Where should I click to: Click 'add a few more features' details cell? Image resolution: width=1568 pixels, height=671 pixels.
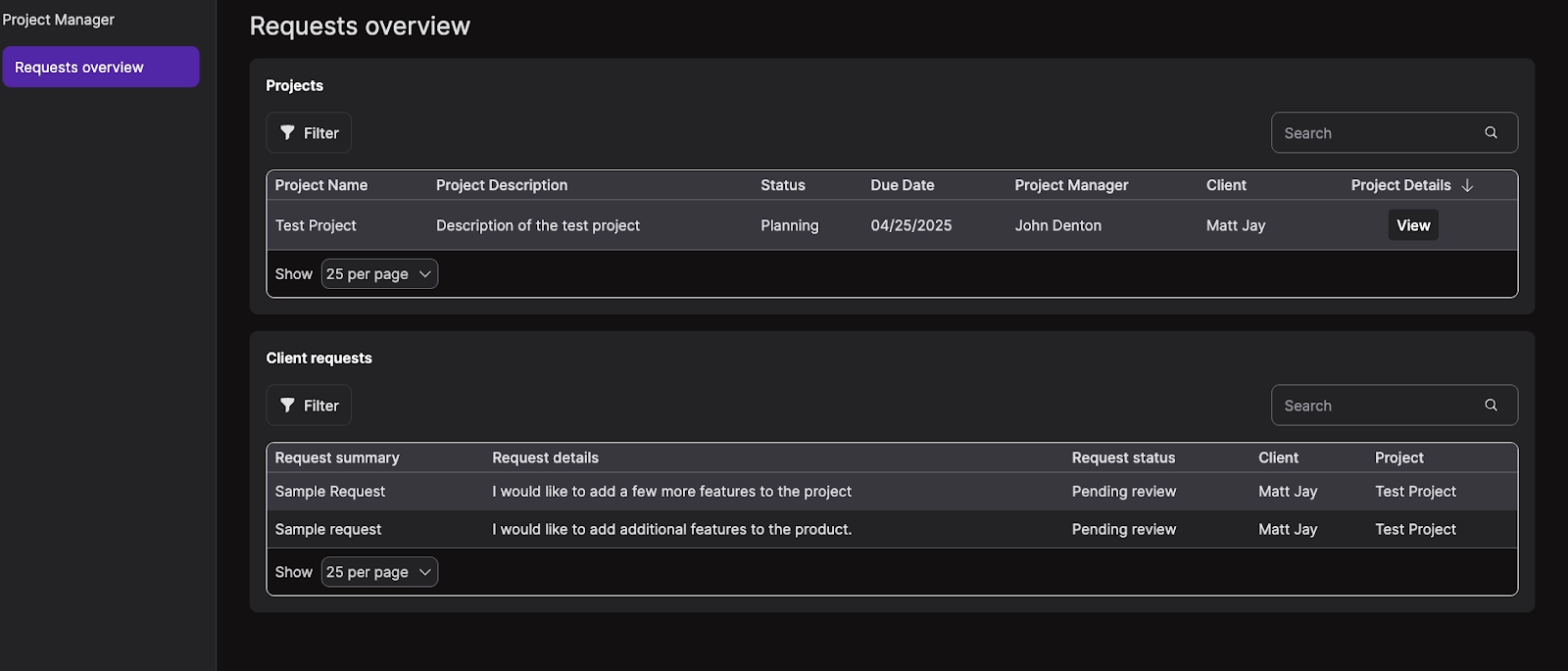[671, 492]
